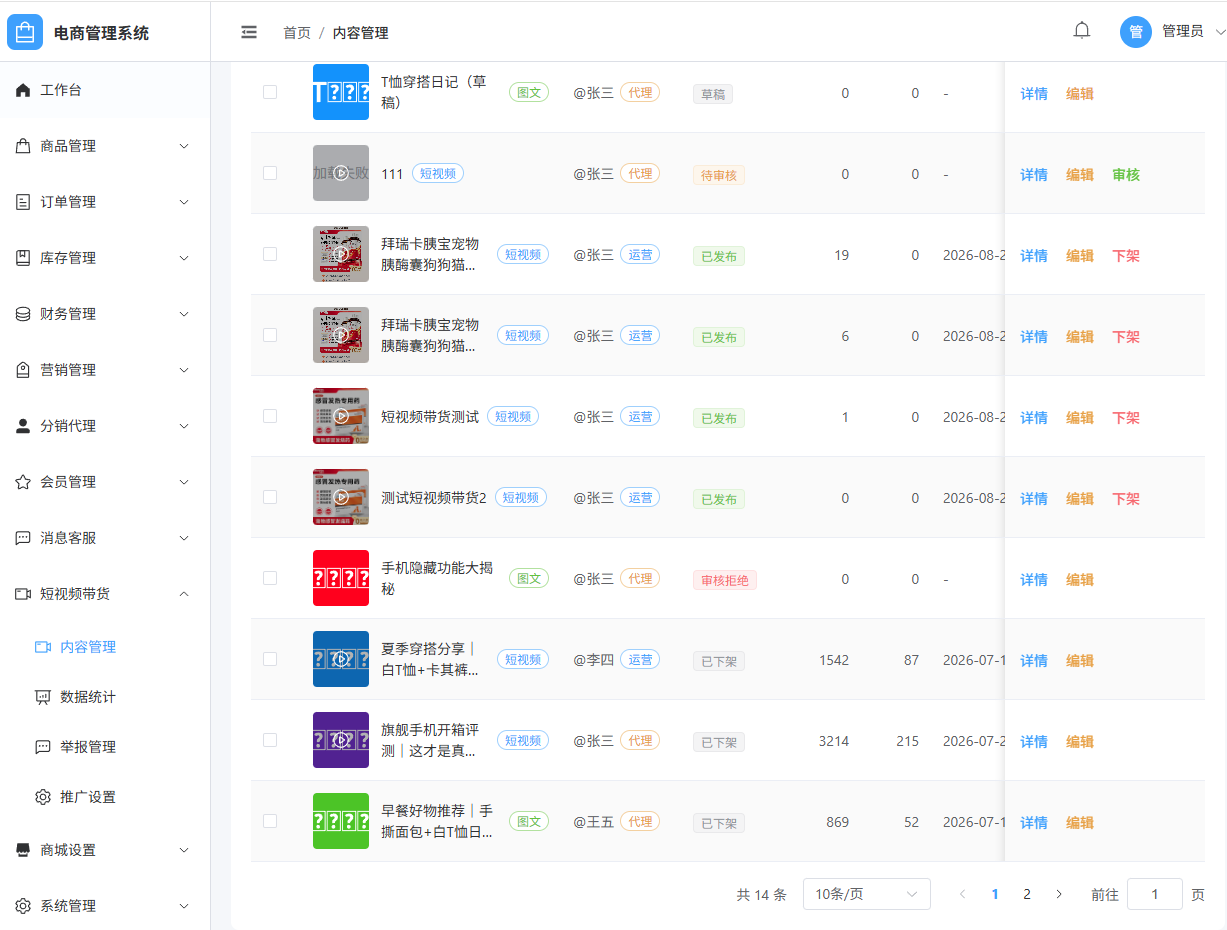The height and width of the screenshot is (930, 1227).
Task: Click 下架 for 短视频带货测试 row
Action: [x=1126, y=418]
